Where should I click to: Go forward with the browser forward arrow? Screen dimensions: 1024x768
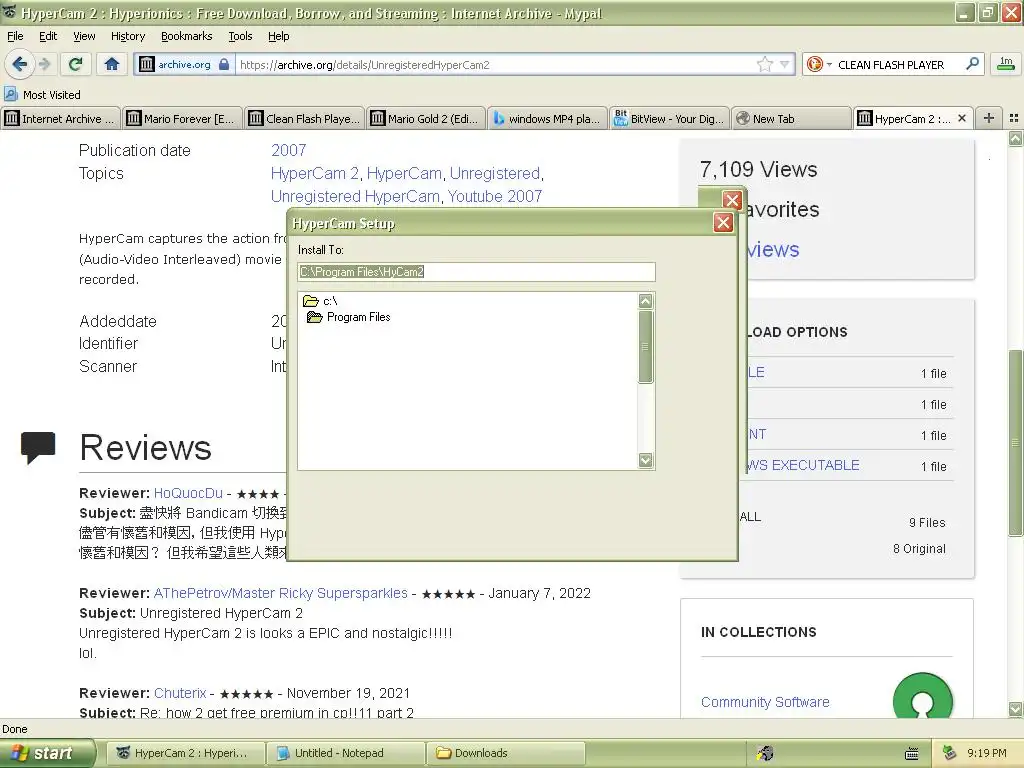pos(44,64)
